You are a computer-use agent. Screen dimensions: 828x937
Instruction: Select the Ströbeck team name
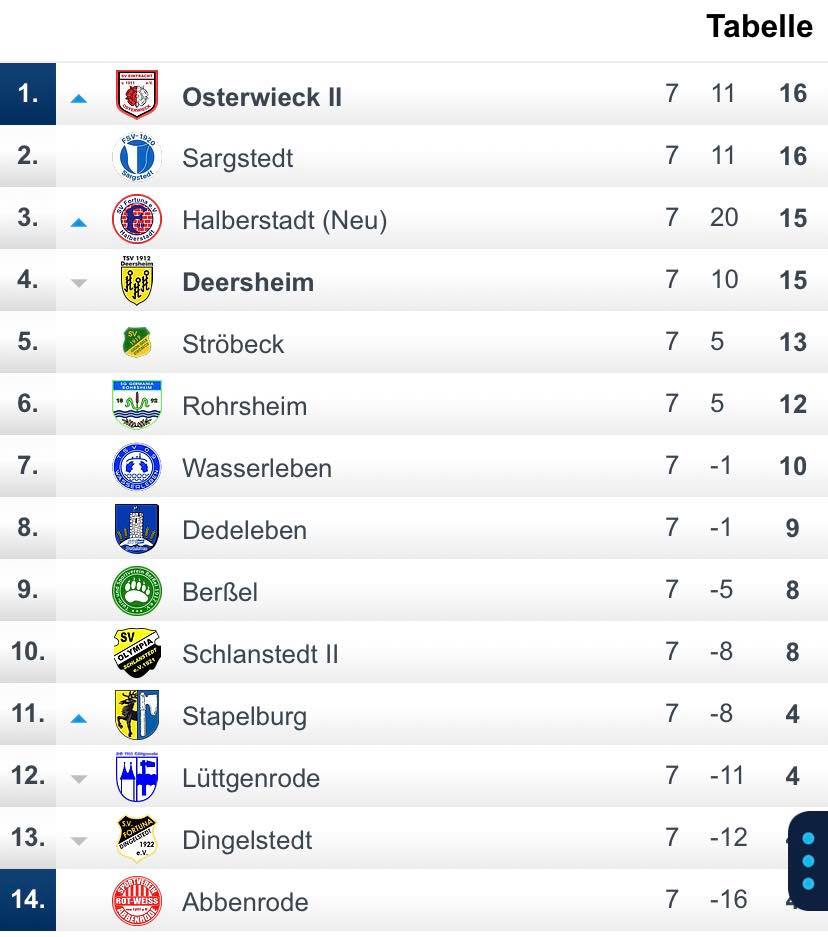pyautogui.click(x=233, y=344)
